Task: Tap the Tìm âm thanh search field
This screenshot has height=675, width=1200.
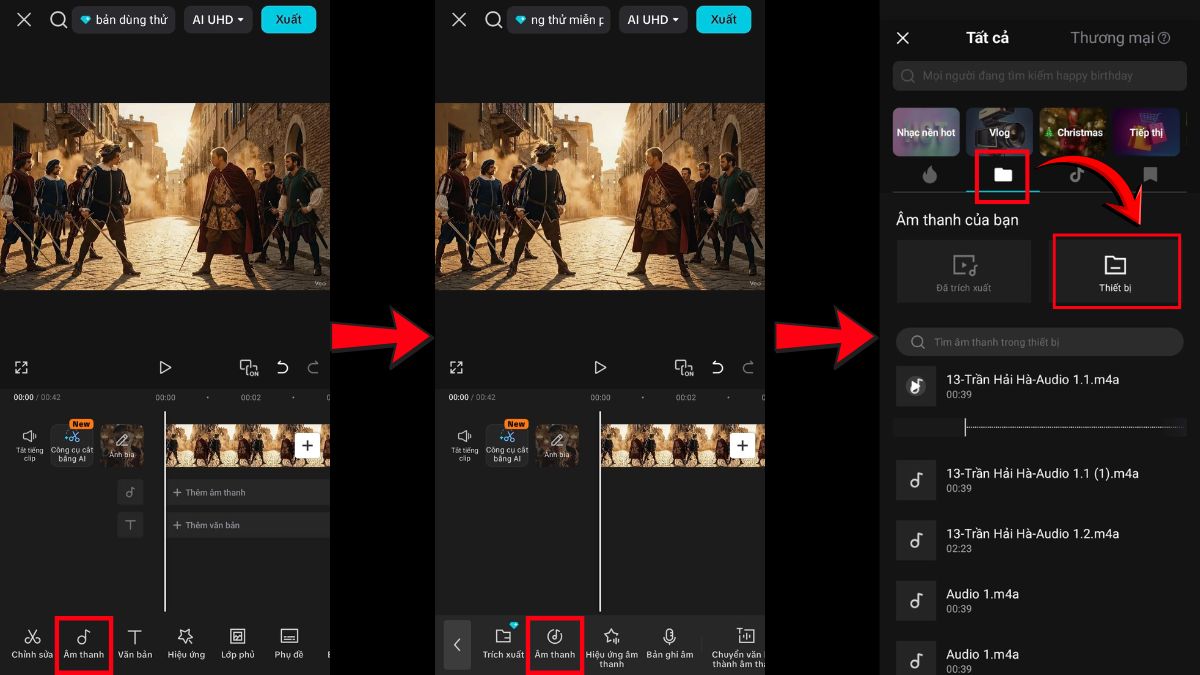Action: click(x=1040, y=342)
